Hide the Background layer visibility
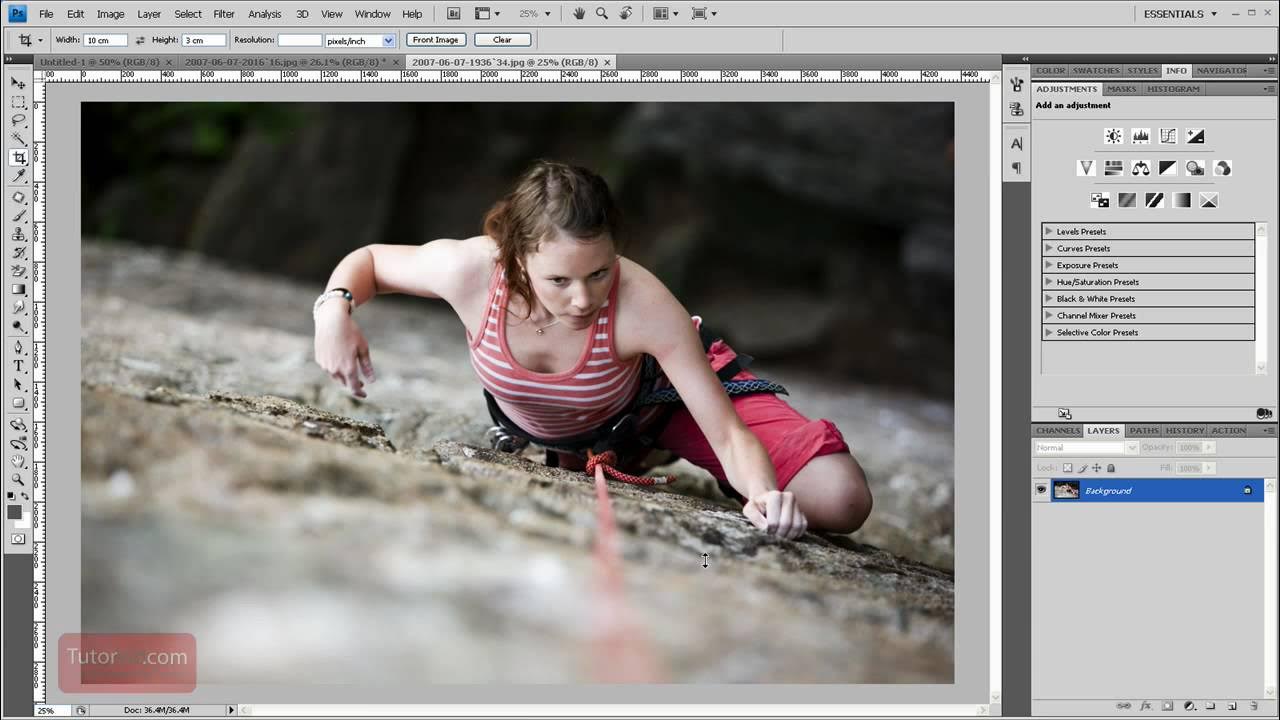Viewport: 1280px width, 720px height. pos(1041,490)
